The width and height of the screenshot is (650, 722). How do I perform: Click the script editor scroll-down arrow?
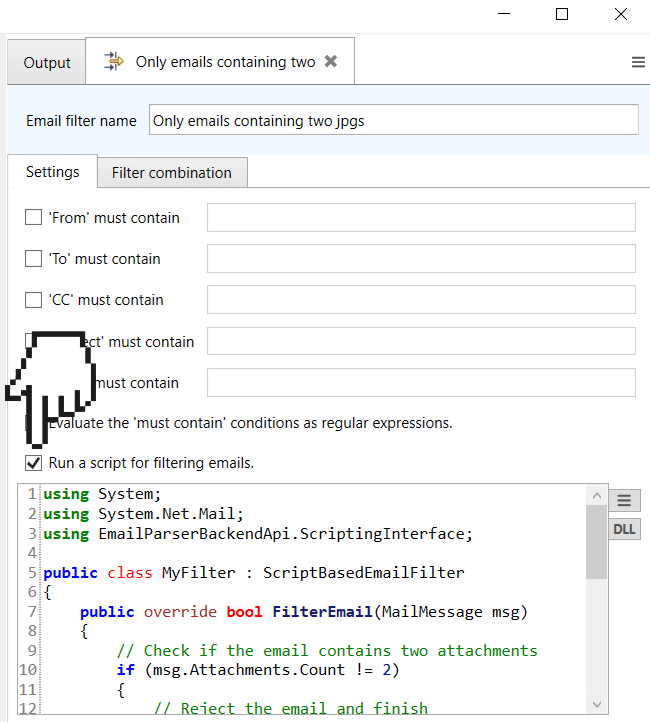[x=597, y=704]
